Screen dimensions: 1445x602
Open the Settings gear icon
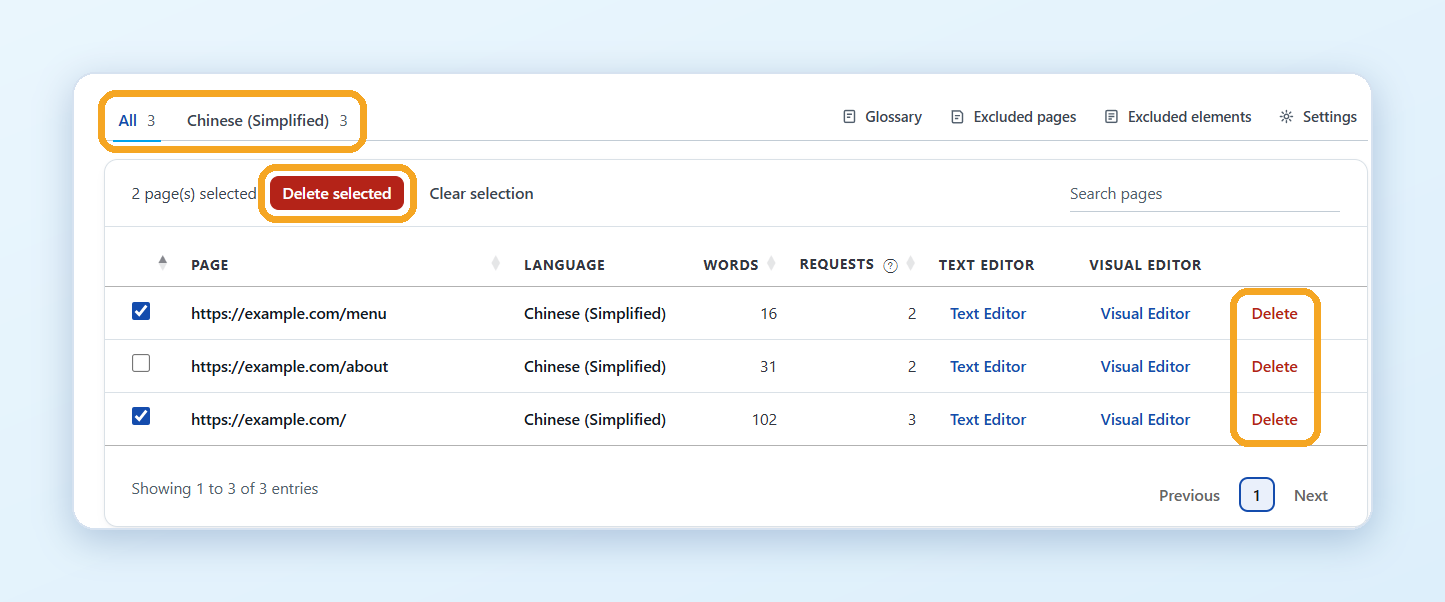(x=1286, y=117)
